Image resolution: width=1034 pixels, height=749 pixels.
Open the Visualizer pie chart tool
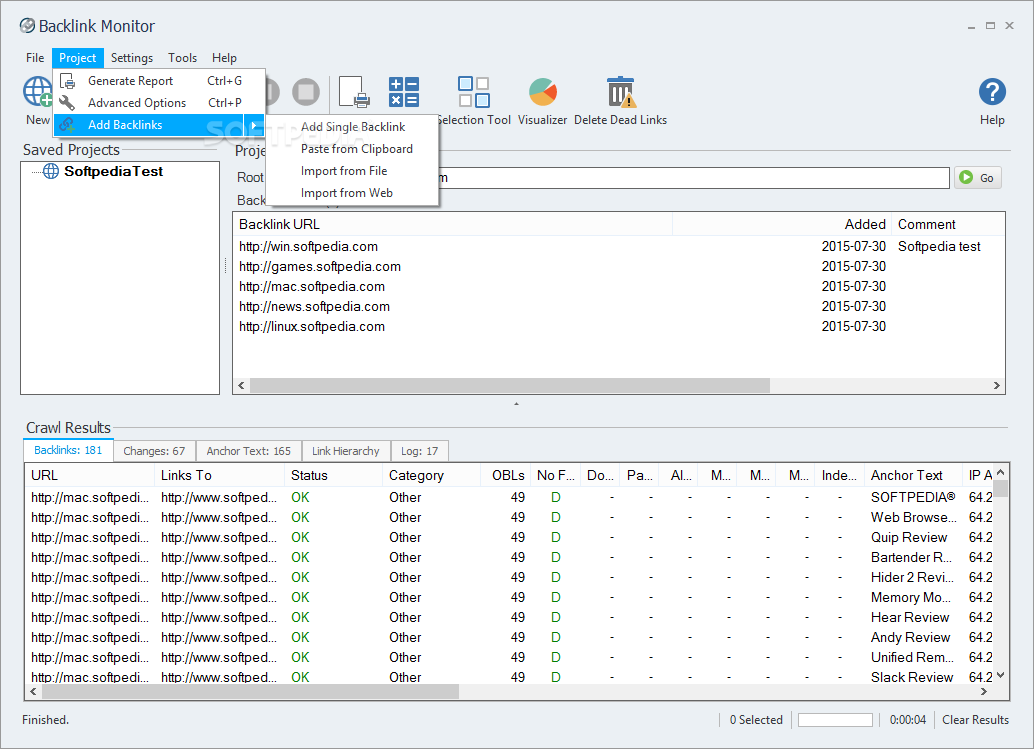543,100
